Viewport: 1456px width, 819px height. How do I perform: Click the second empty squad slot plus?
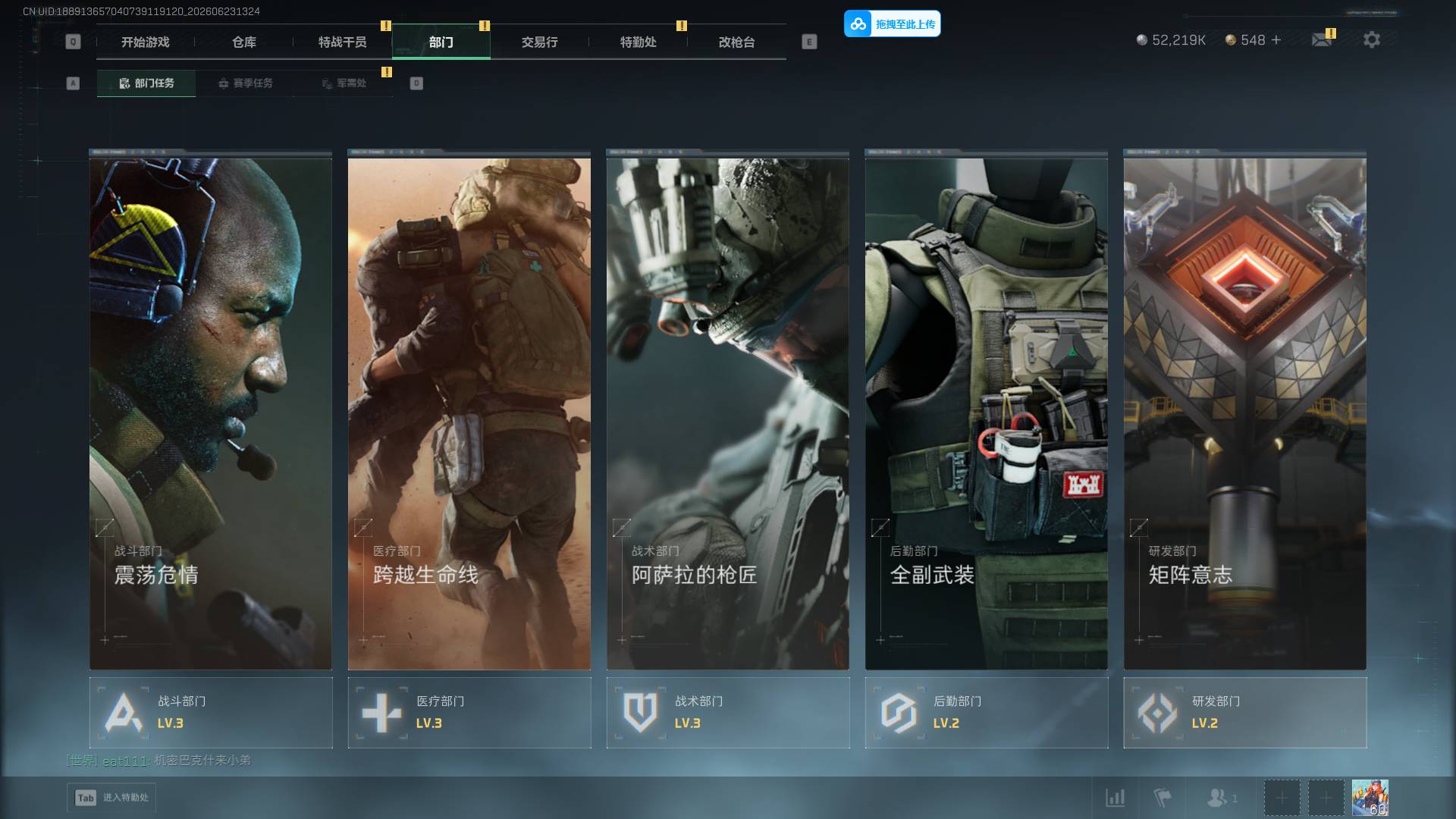pyautogui.click(x=1326, y=798)
